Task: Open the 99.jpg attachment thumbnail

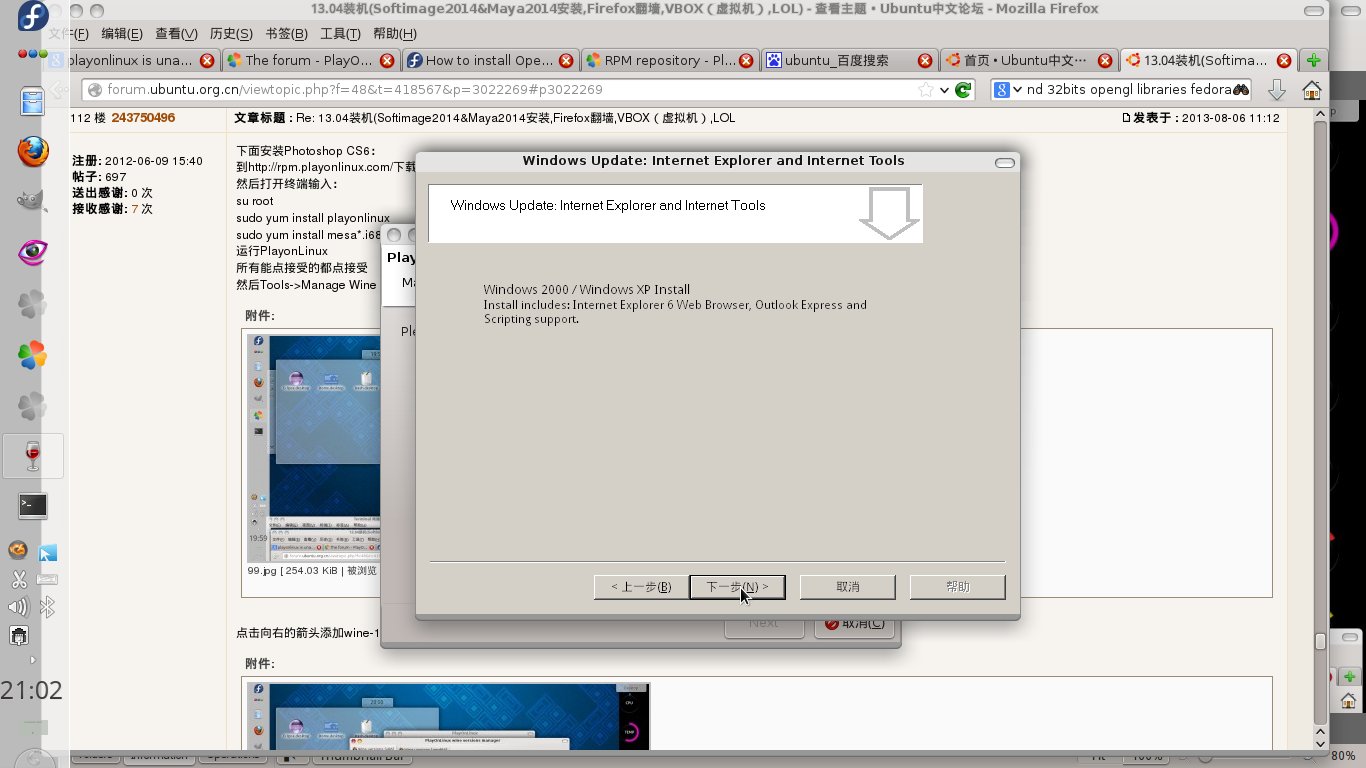Action: 313,449
